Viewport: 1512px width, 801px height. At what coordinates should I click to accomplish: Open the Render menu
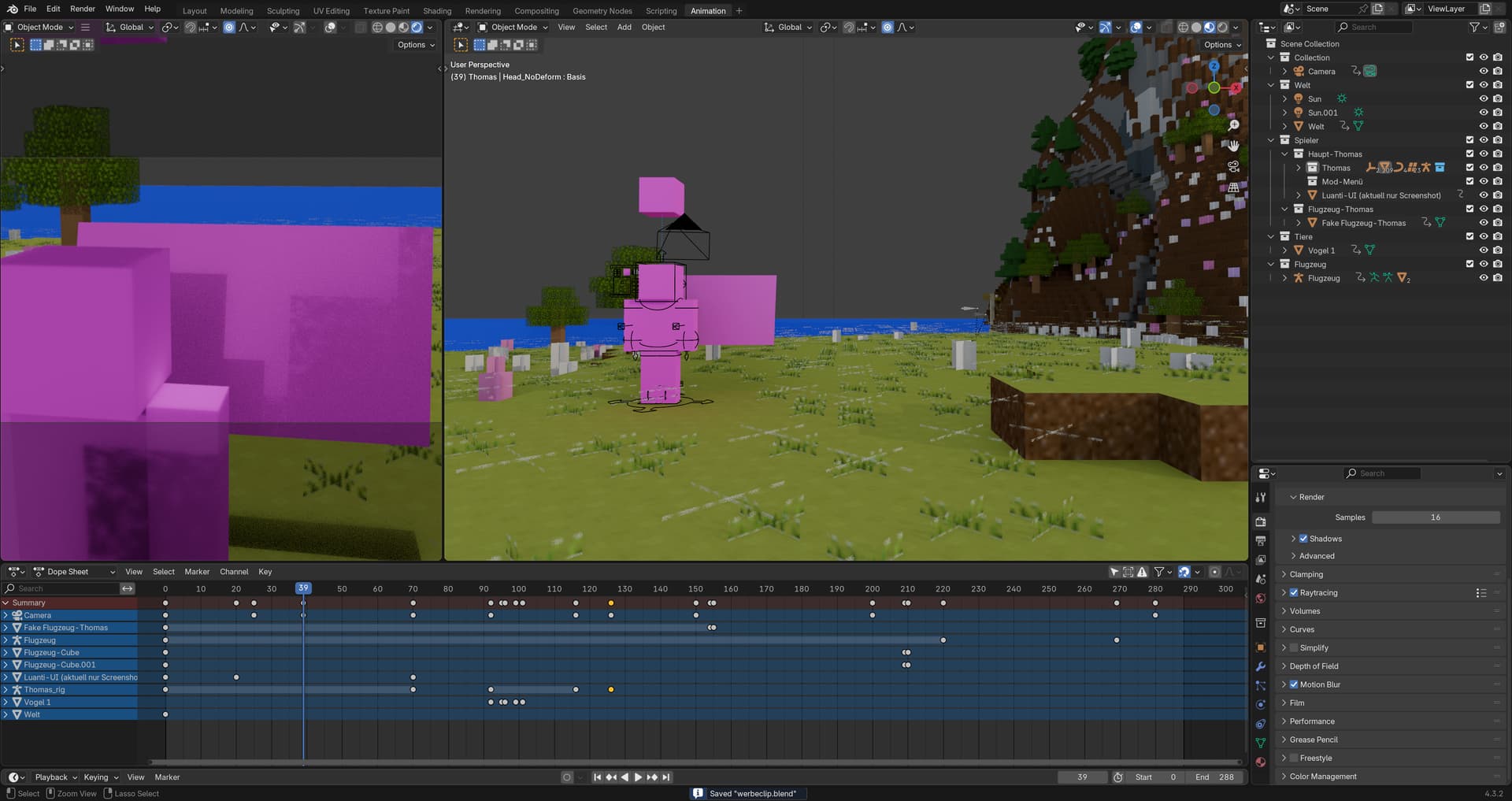83,9
